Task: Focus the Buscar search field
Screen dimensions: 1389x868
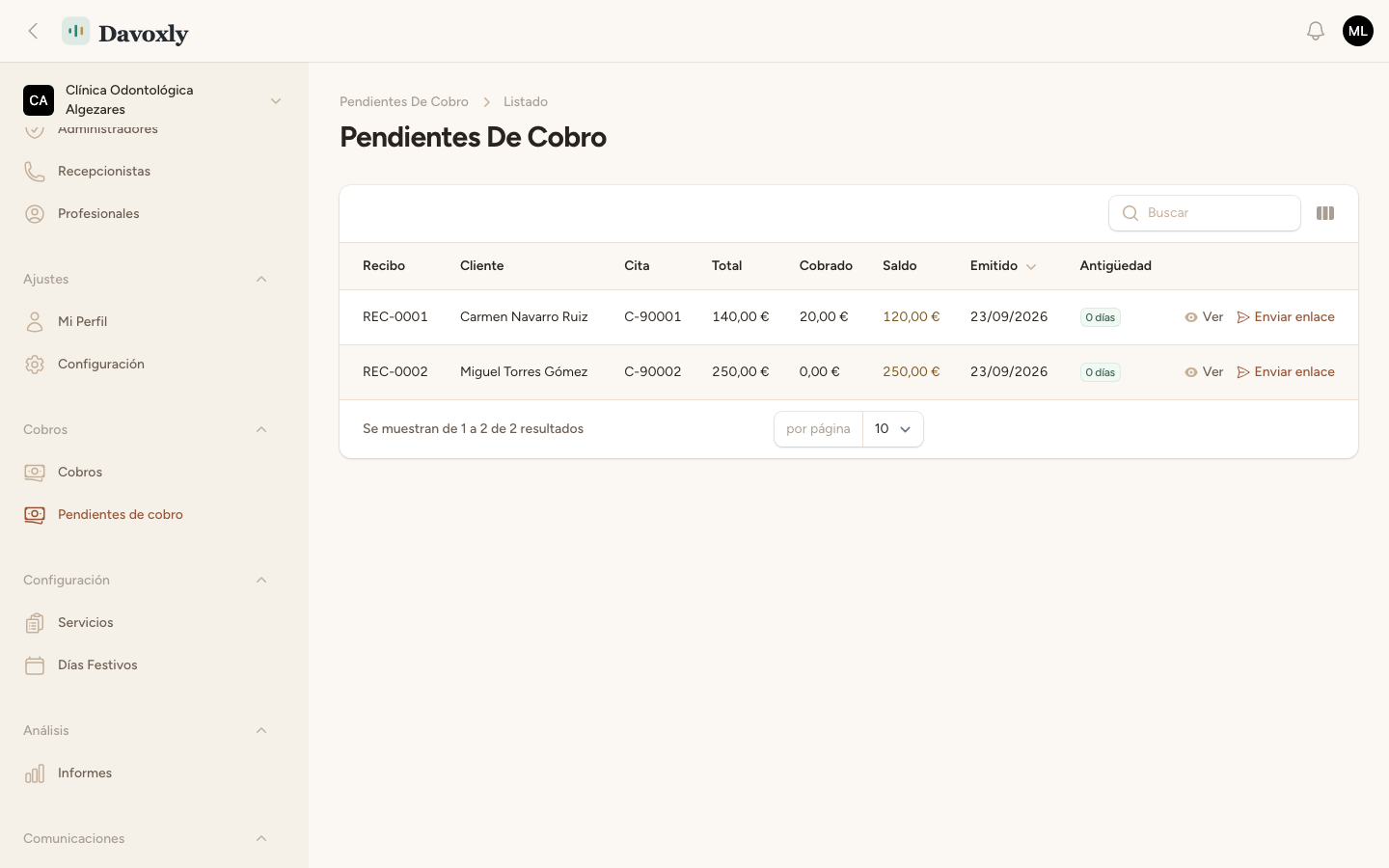Action: pyautogui.click(x=1205, y=213)
